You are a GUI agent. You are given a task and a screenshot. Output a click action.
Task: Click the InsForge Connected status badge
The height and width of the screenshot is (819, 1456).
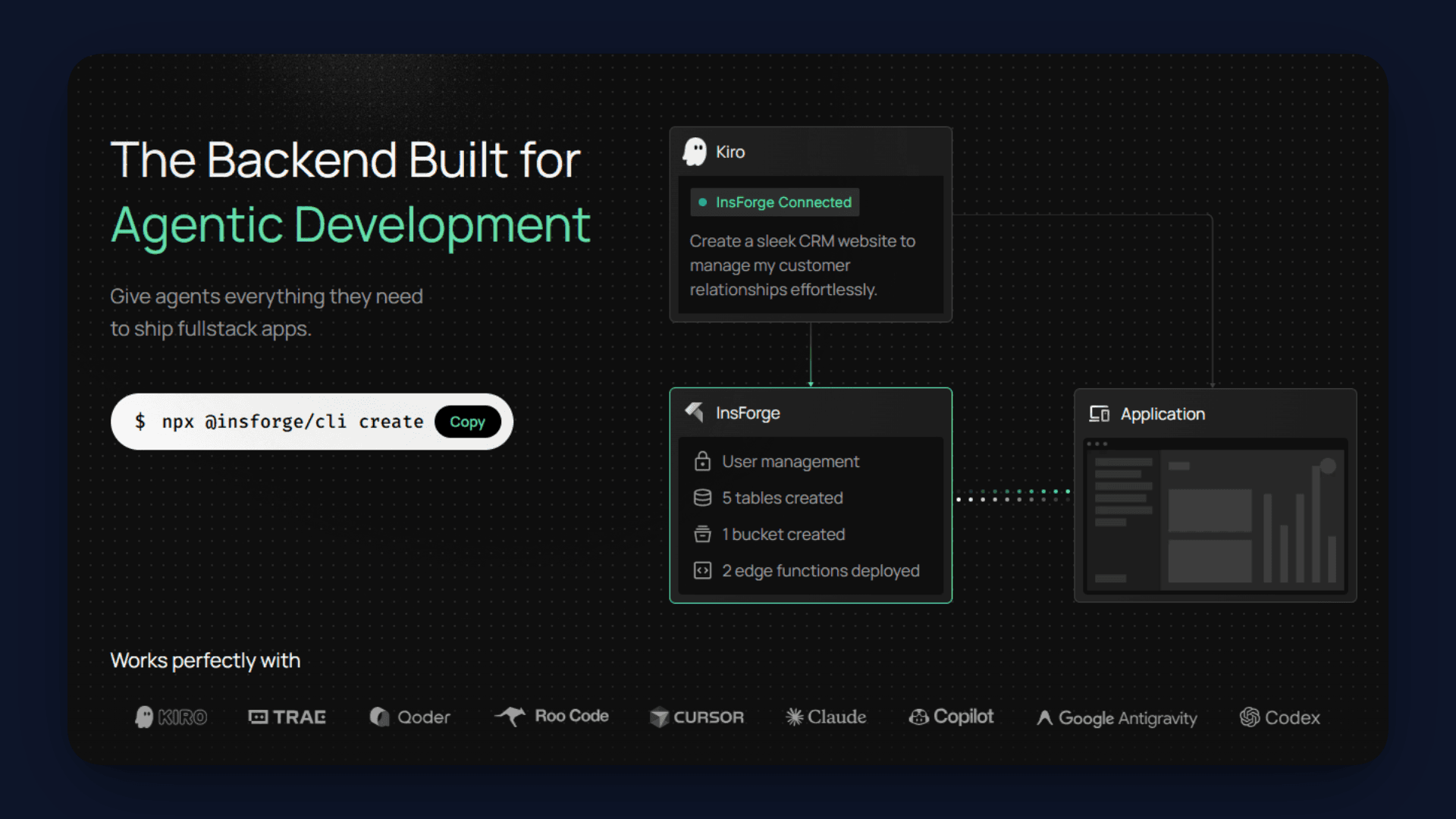[x=774, y=202]
